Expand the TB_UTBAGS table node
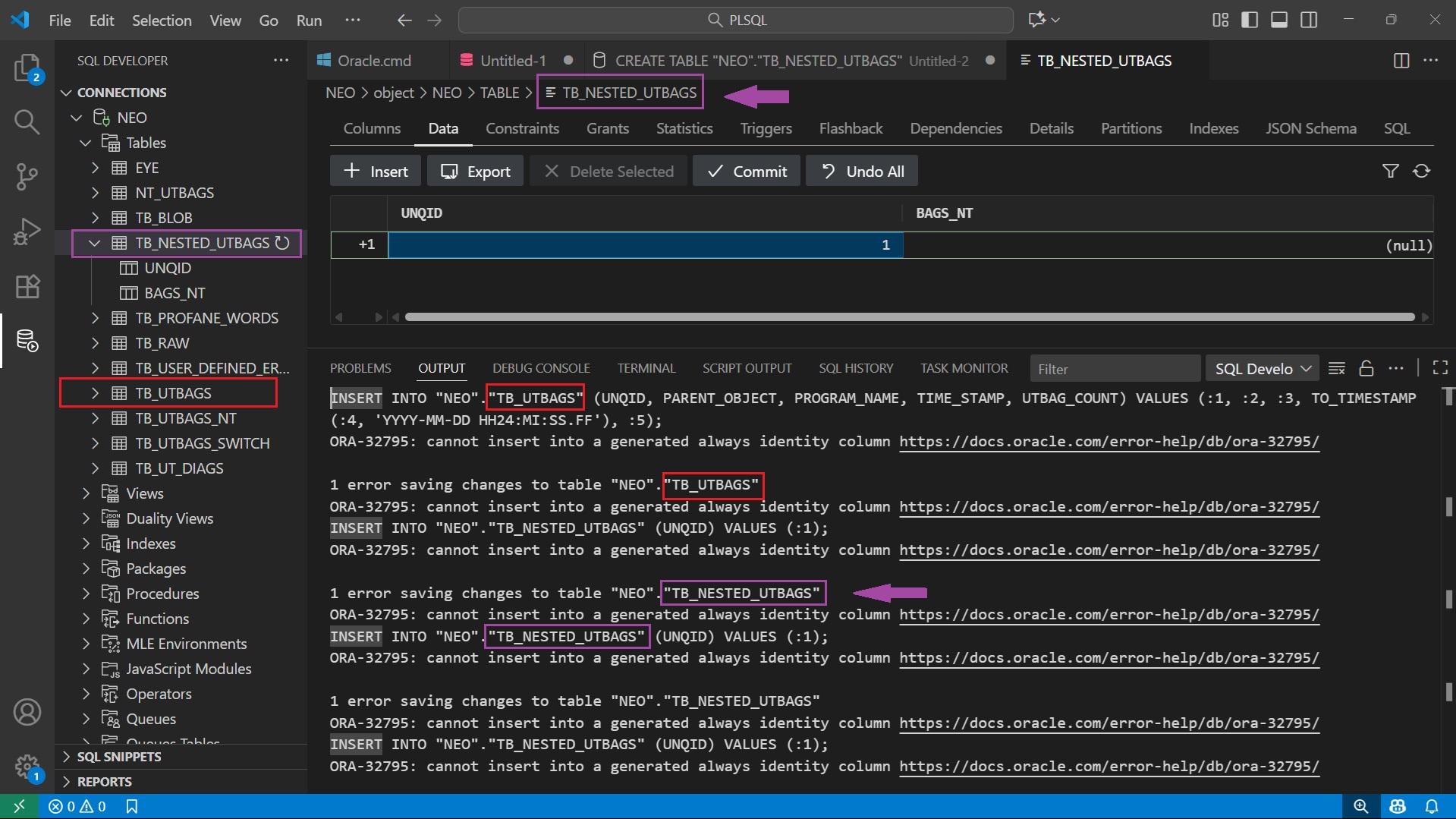This screenshot has height=819, width=1456. point(95,393)
